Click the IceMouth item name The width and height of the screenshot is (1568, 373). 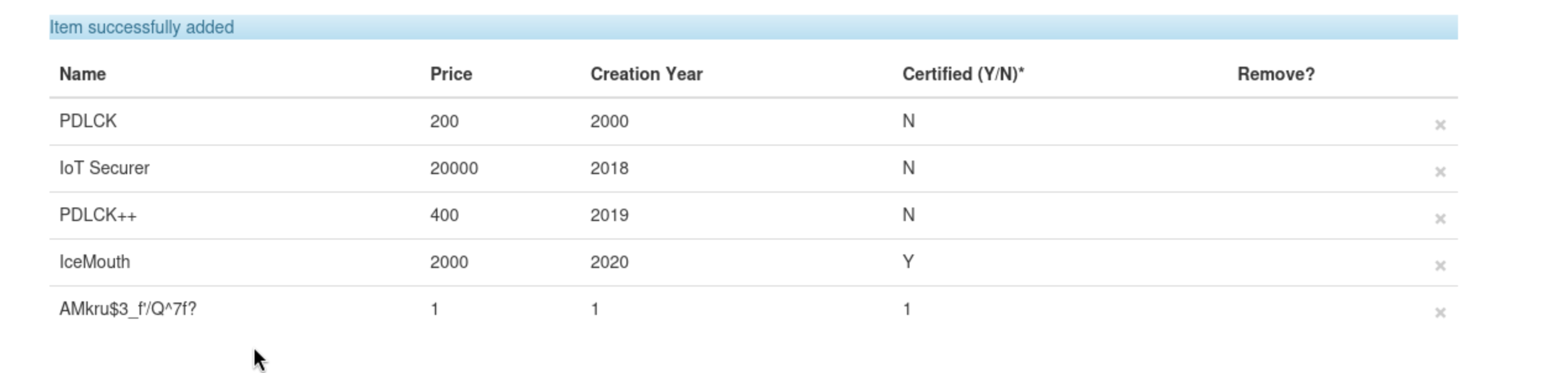click(x=95, y=262)
